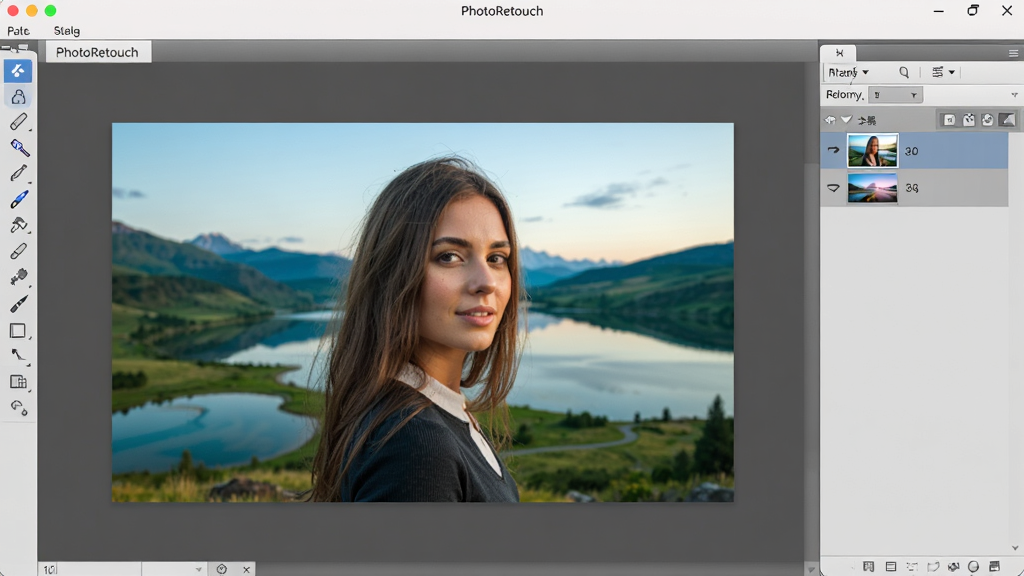Expand the small arrow ending the Relomy row
The height and width of the screenshot is (576, 1024).
(x=1014, y=95)
